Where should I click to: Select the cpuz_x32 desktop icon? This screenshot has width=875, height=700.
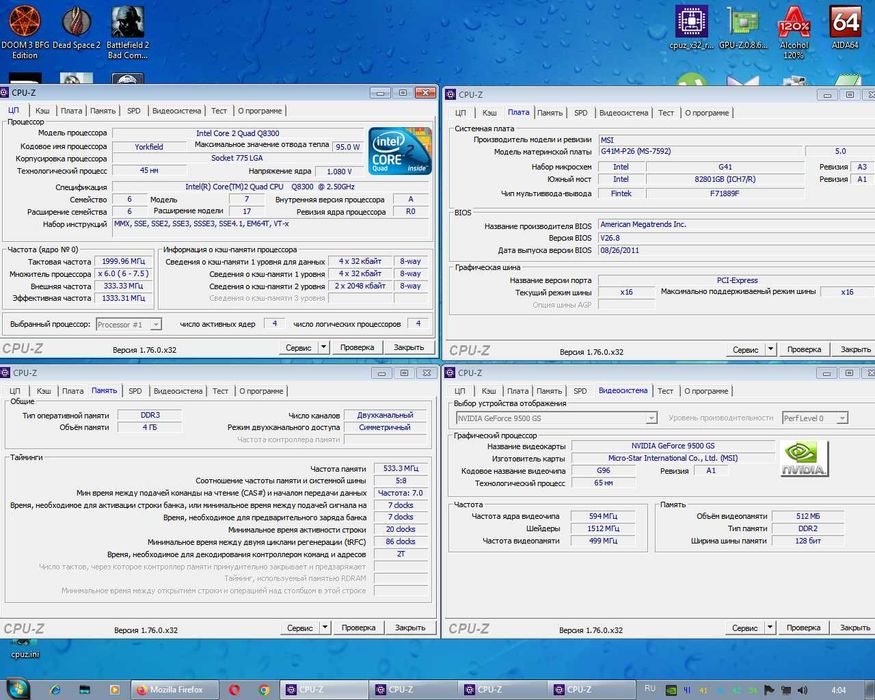pyautogui.click(x=691, y=27)
